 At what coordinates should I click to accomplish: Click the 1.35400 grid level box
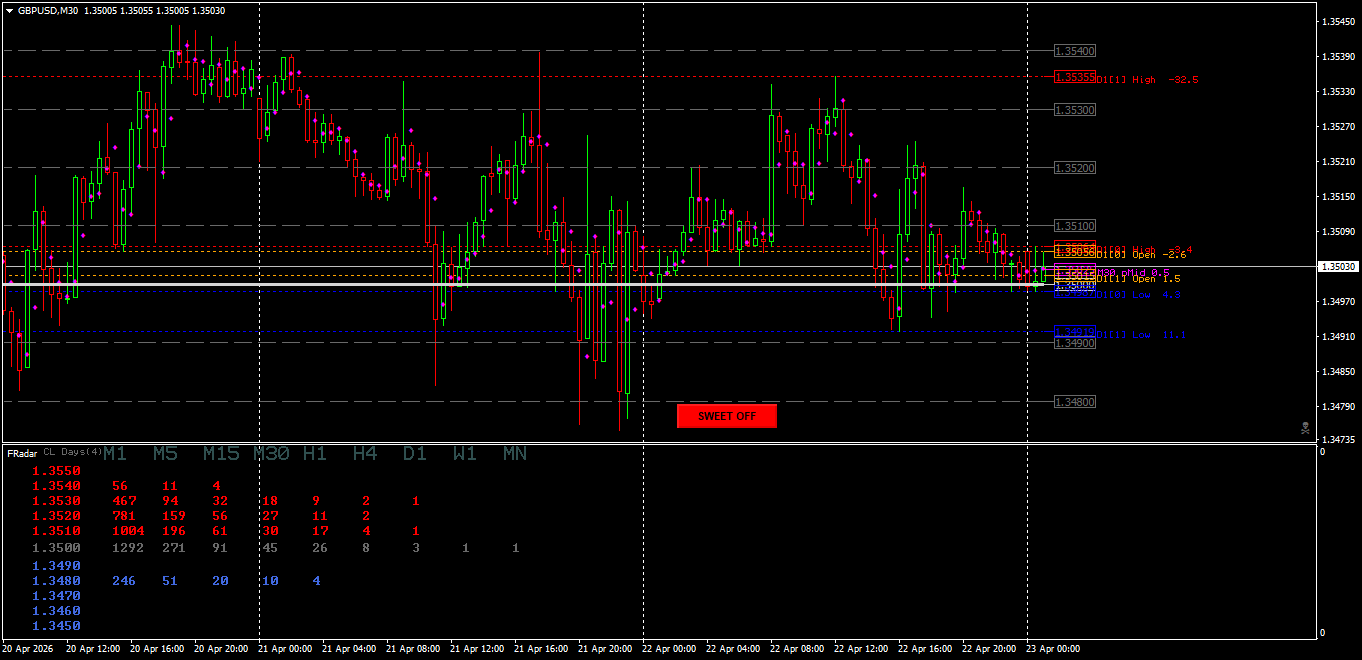[x=1075, y=51]
